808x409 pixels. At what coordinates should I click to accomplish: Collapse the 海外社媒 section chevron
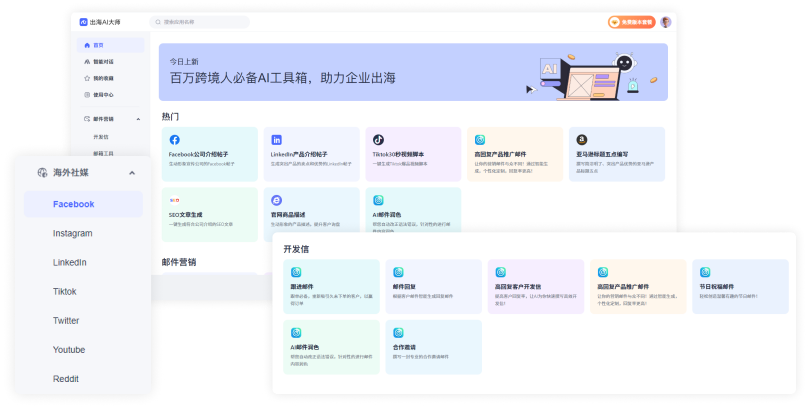click(132, 173)
